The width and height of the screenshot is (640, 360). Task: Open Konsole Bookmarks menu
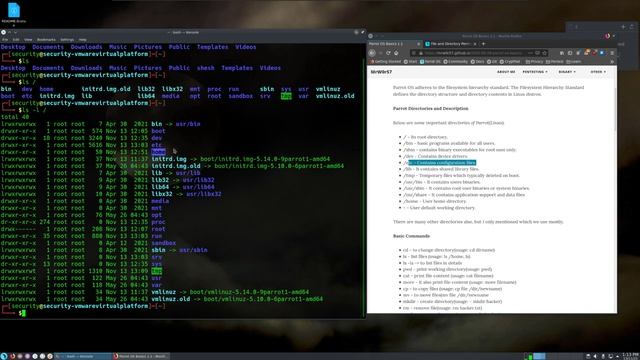pos(46,40)
